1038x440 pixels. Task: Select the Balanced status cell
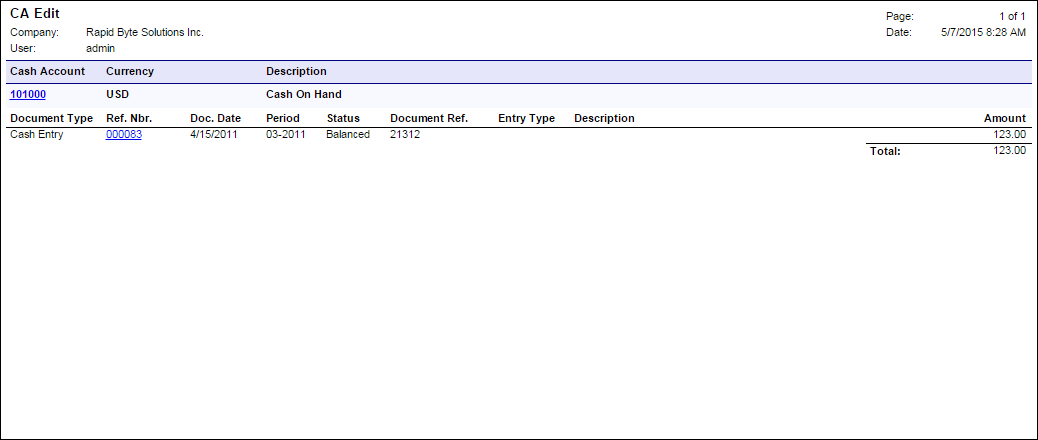(348, 135)
